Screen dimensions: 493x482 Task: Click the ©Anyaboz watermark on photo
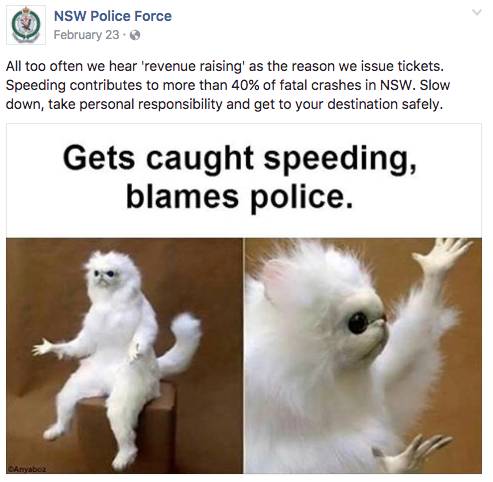pos(27,469)
